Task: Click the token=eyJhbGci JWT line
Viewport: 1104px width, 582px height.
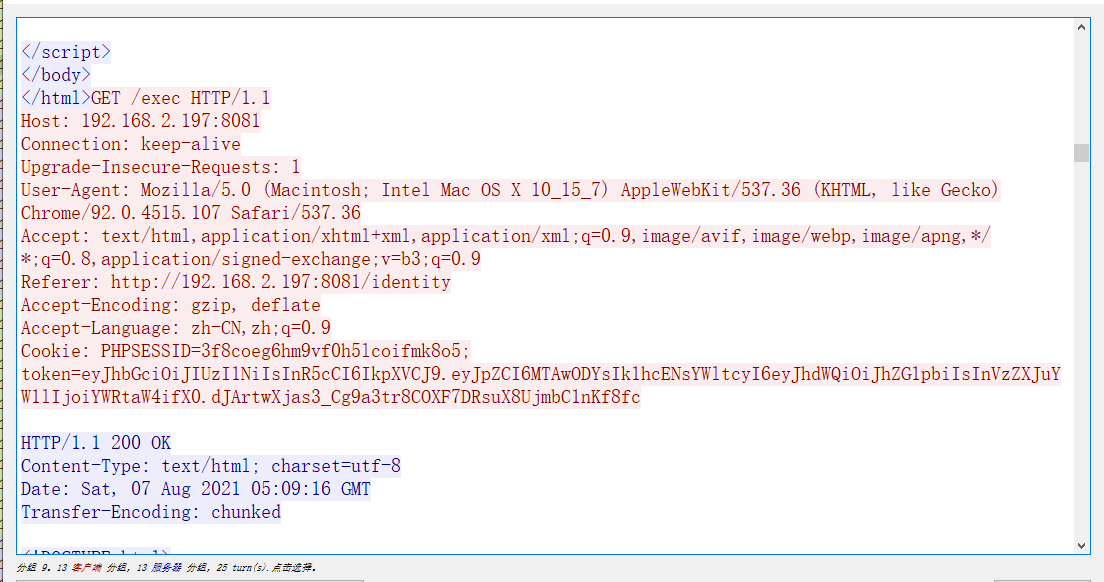Action: pyautogui.click(x=541, y=374)
